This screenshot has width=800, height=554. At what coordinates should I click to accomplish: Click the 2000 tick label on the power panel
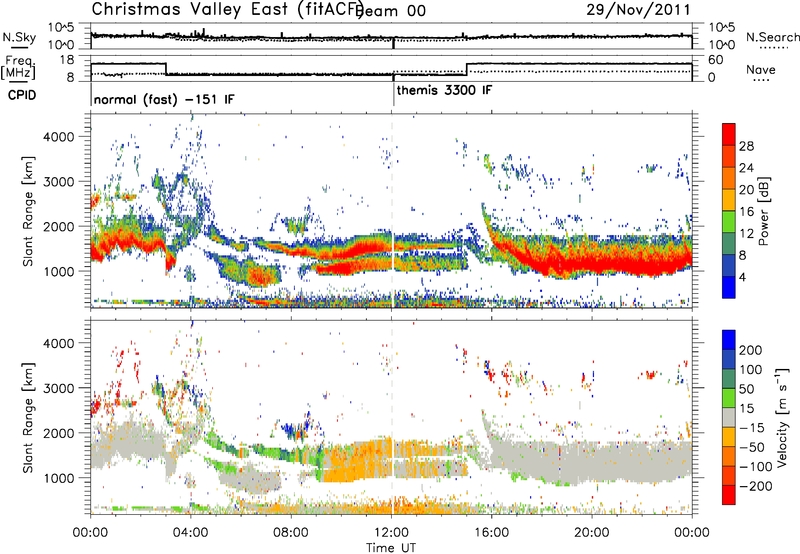click(x=58, y=226)
